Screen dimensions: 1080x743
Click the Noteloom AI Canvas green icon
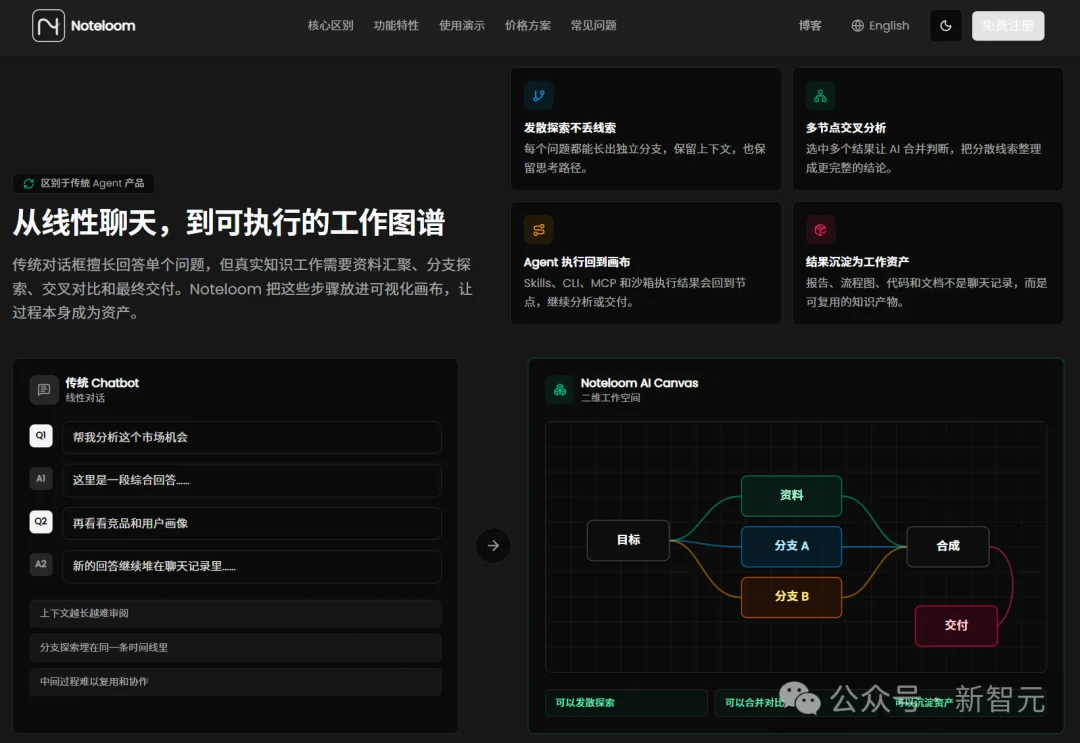click(x=560, y=390)
